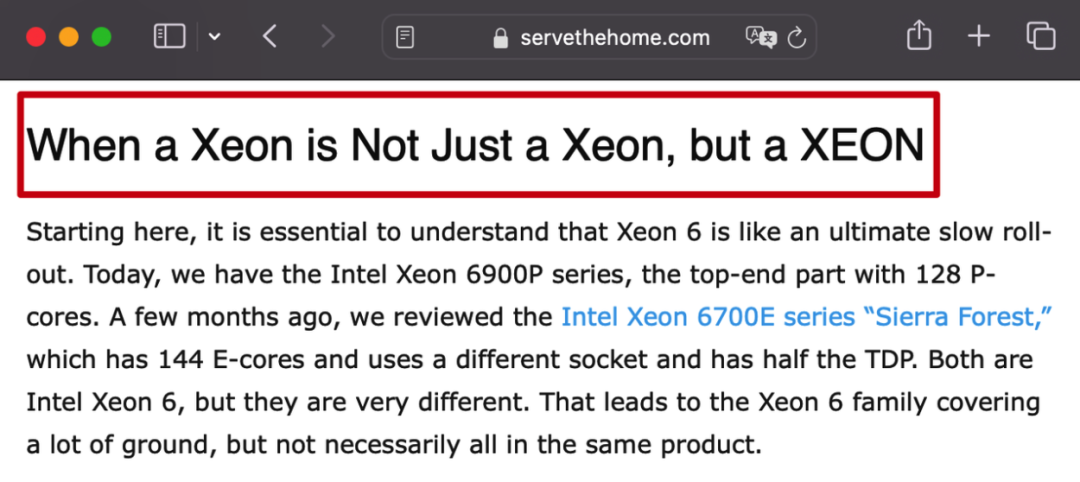Open the Intel Xeon 6700E series link
This screenshot has height=482, width=1080.
(807, 318)
